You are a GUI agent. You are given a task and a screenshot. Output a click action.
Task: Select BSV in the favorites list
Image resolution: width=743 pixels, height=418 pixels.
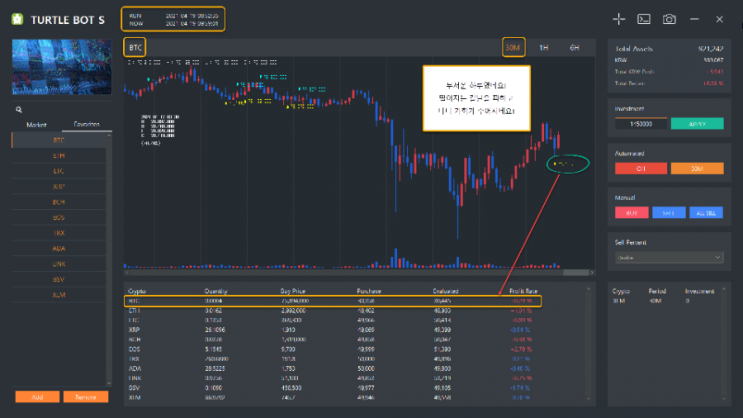tap(59, 280)
